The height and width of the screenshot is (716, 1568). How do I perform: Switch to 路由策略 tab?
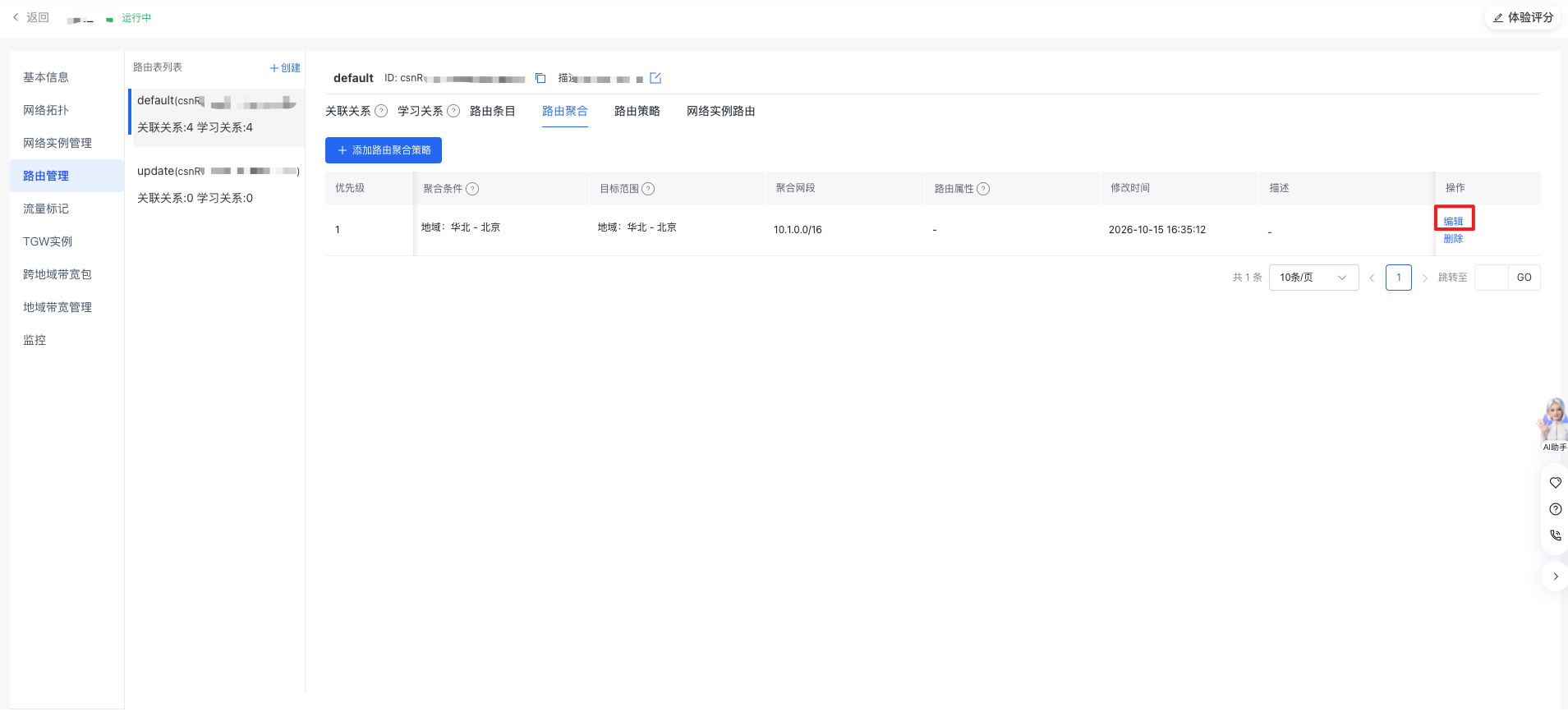click(x=637, y=111)
